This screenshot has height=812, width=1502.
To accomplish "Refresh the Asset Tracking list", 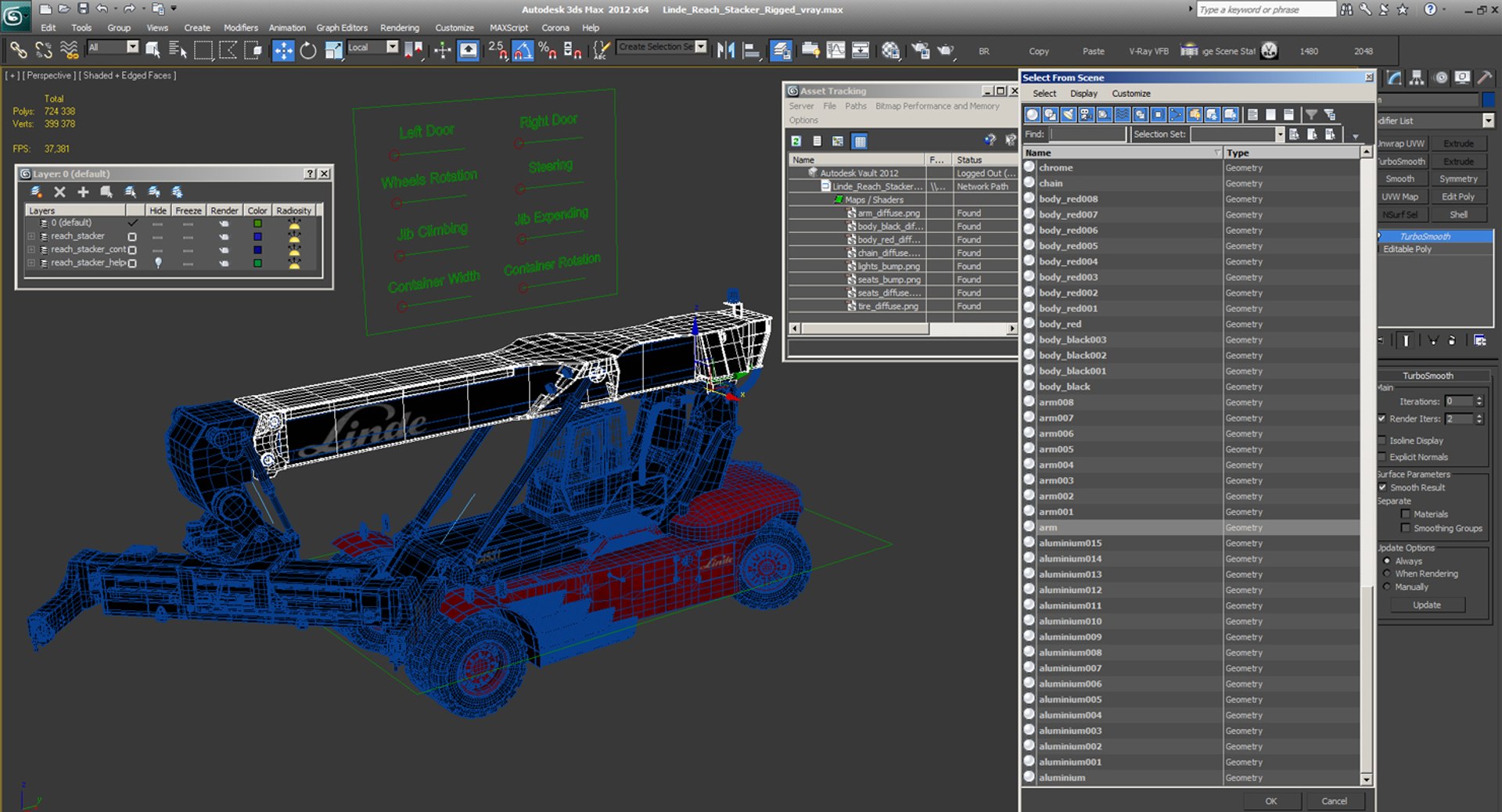I will click(796, 141).
